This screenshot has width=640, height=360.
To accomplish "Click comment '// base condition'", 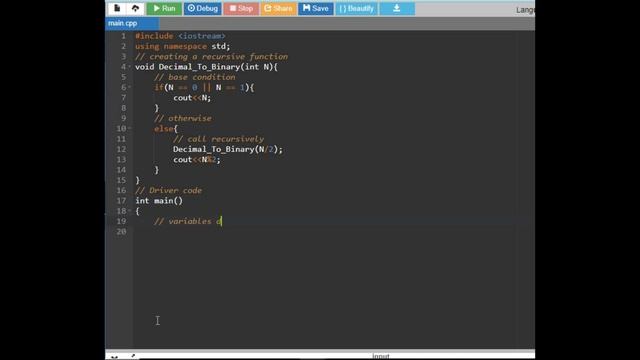I will 195,77.
